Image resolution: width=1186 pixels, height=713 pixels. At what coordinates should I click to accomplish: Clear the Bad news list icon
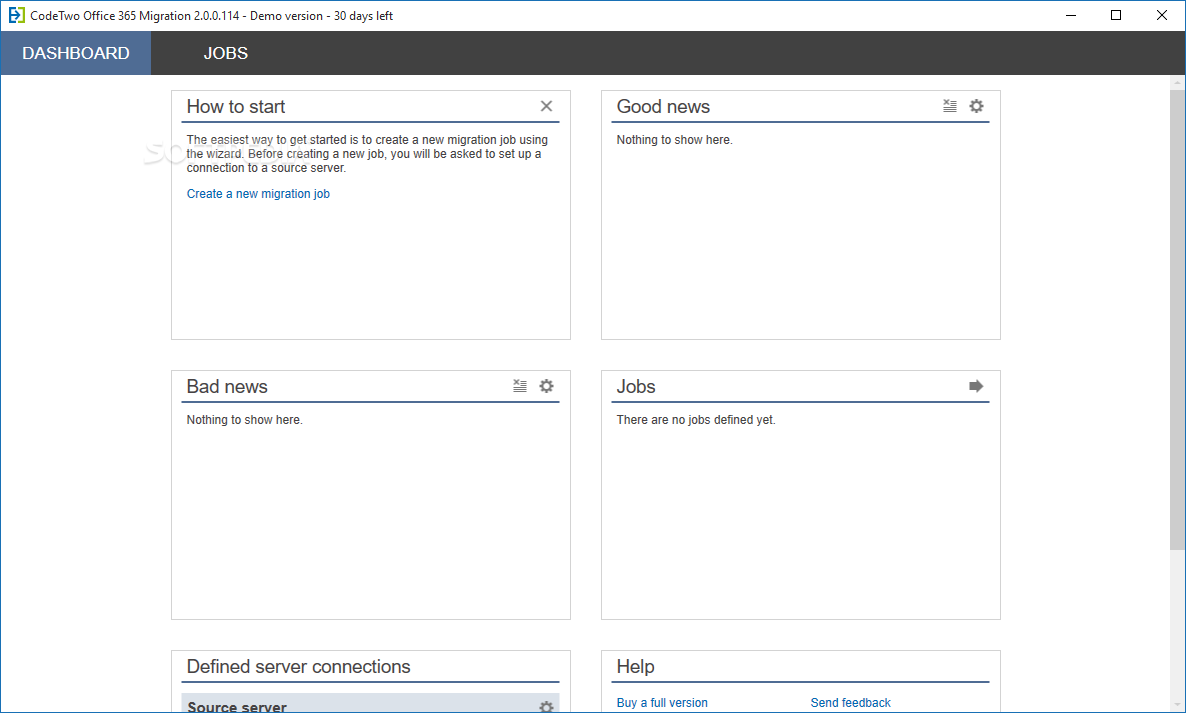[520, 386]
